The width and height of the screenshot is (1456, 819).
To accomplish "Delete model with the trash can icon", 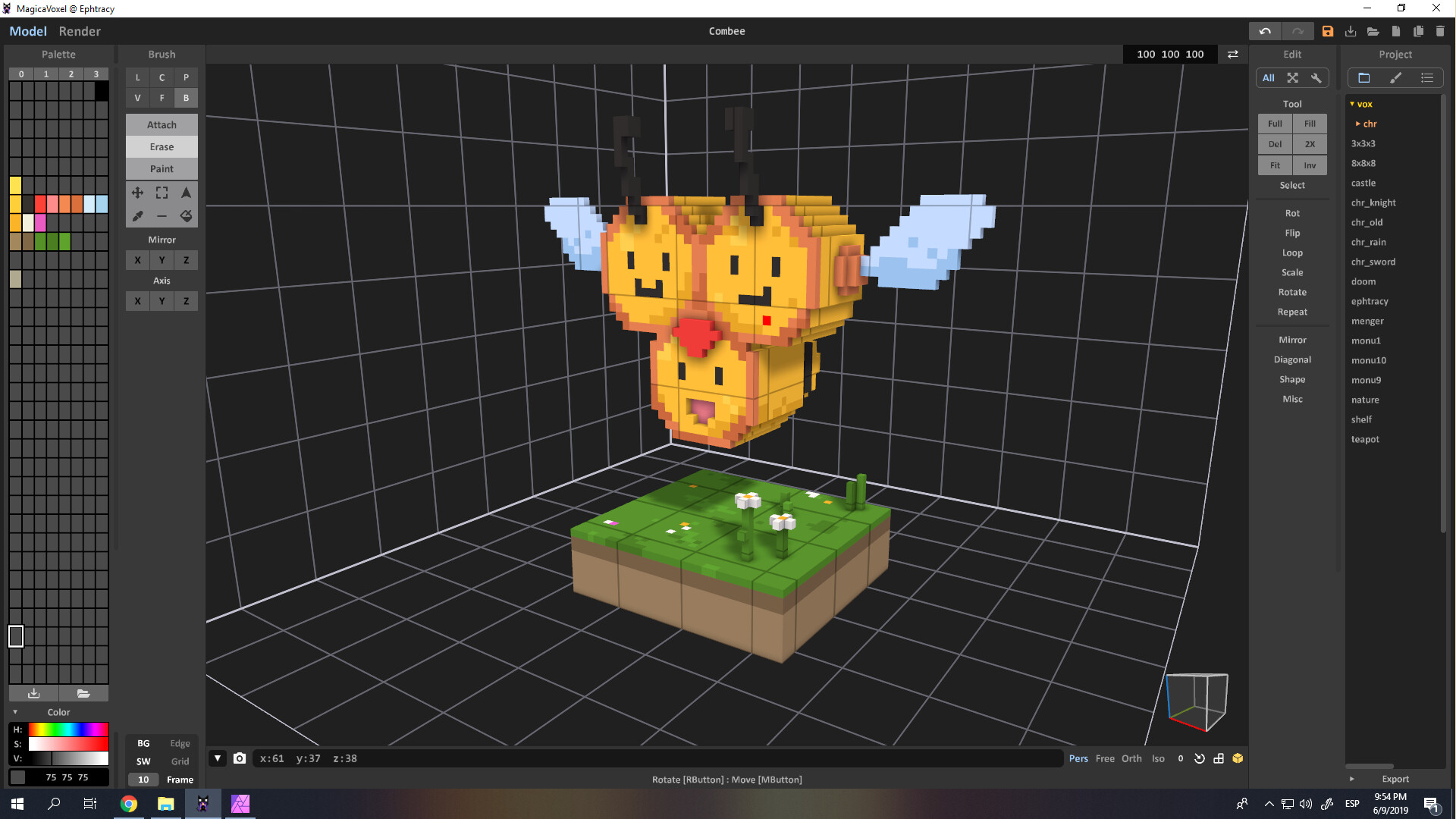I will point(1440,31).
